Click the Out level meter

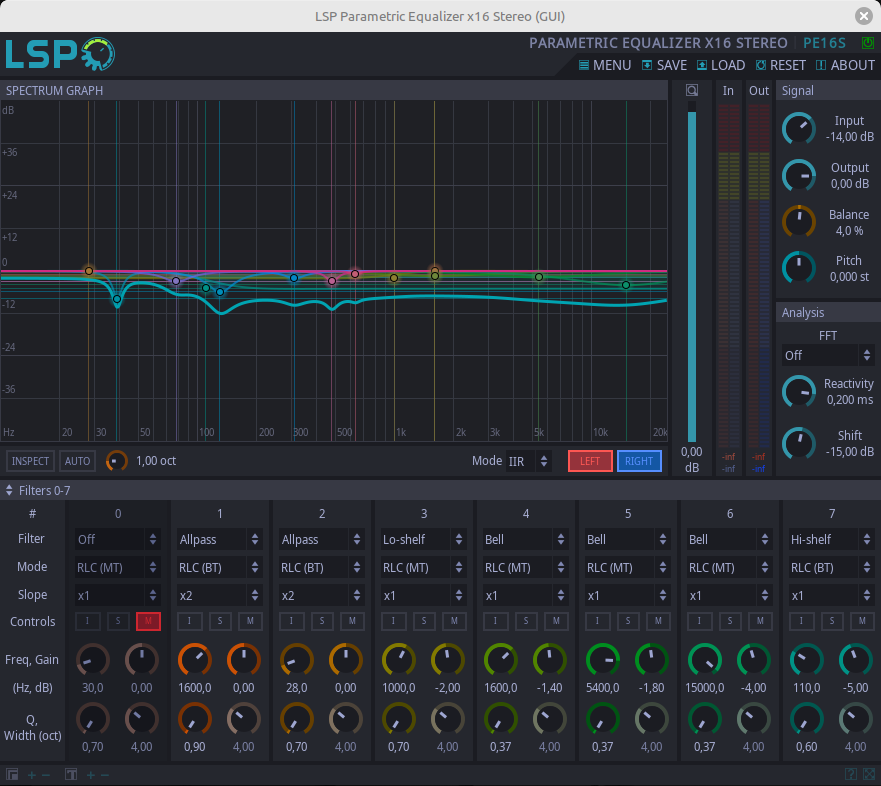(759, 275)
